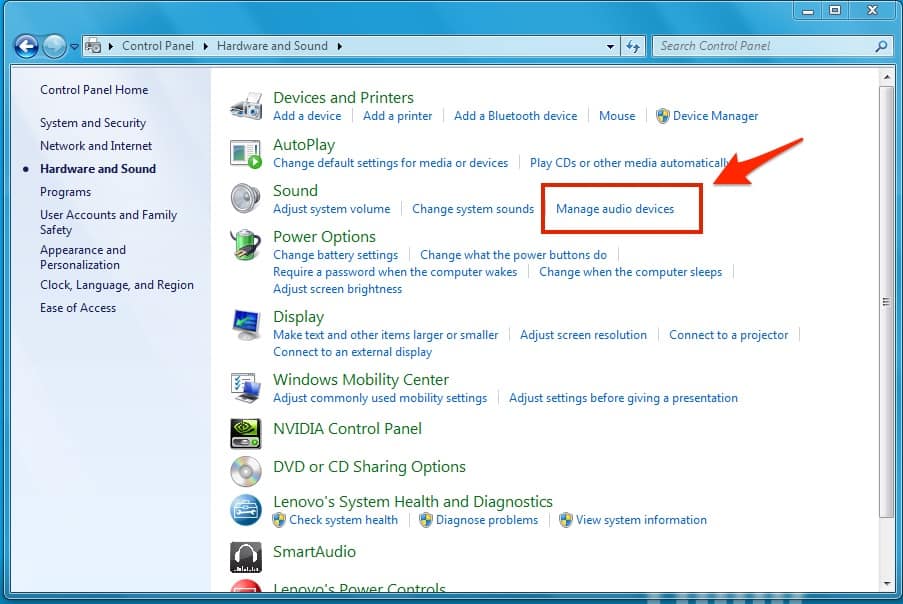
Task: Open the recent pages dropdown arrow
Action: point(74,46)
